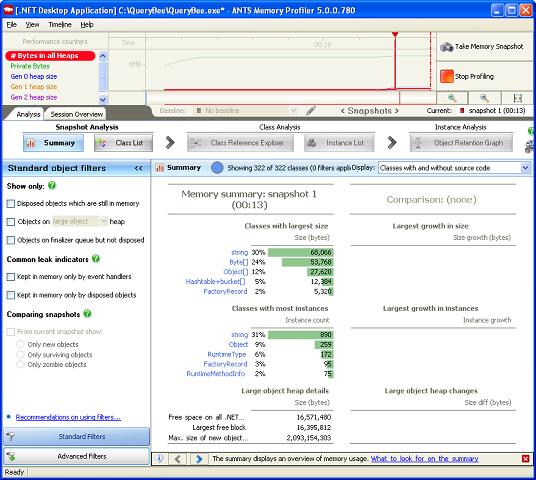Select previous snapshot chevron

point(343,111)
